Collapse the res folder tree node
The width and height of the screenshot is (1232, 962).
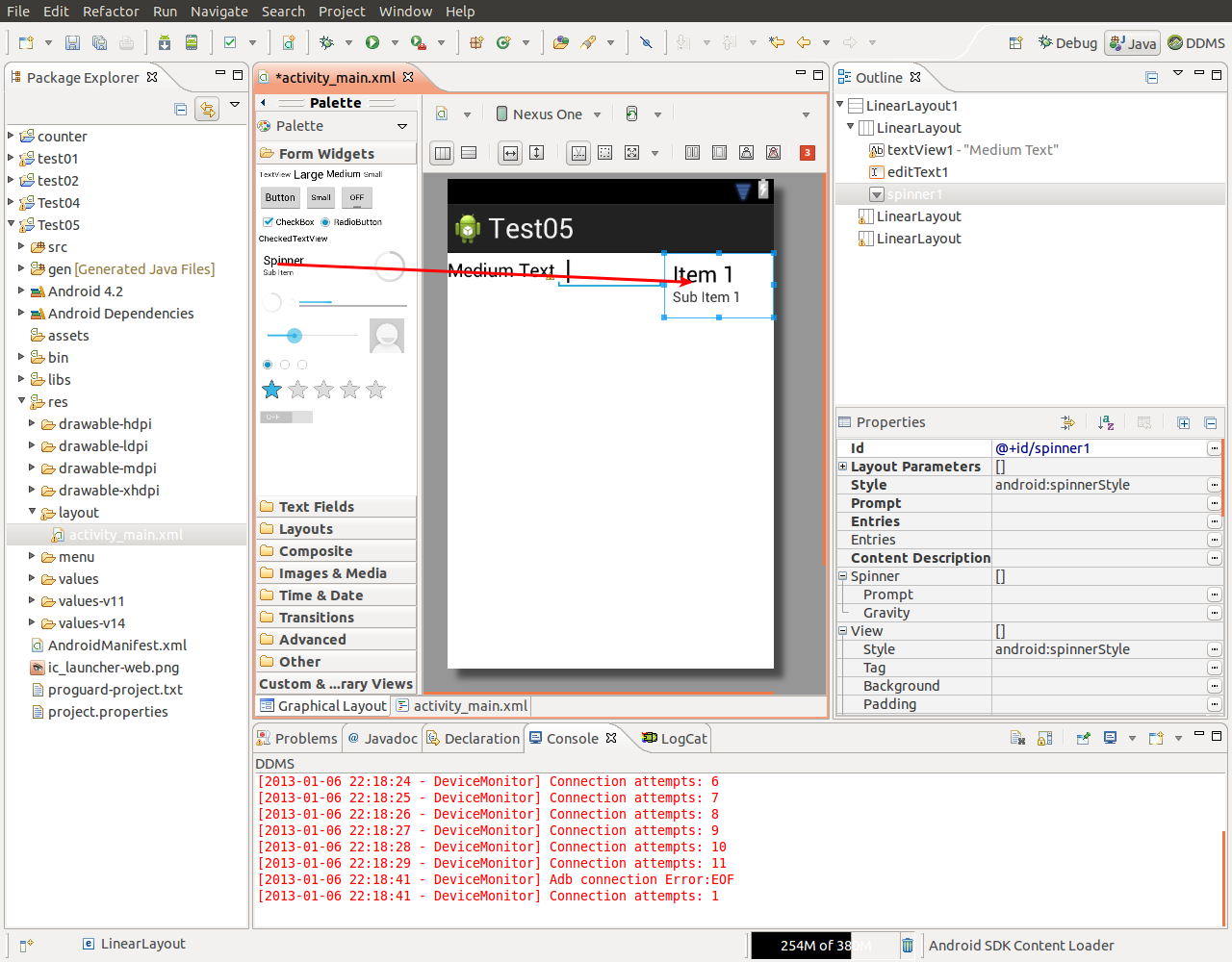click(21, 401)
